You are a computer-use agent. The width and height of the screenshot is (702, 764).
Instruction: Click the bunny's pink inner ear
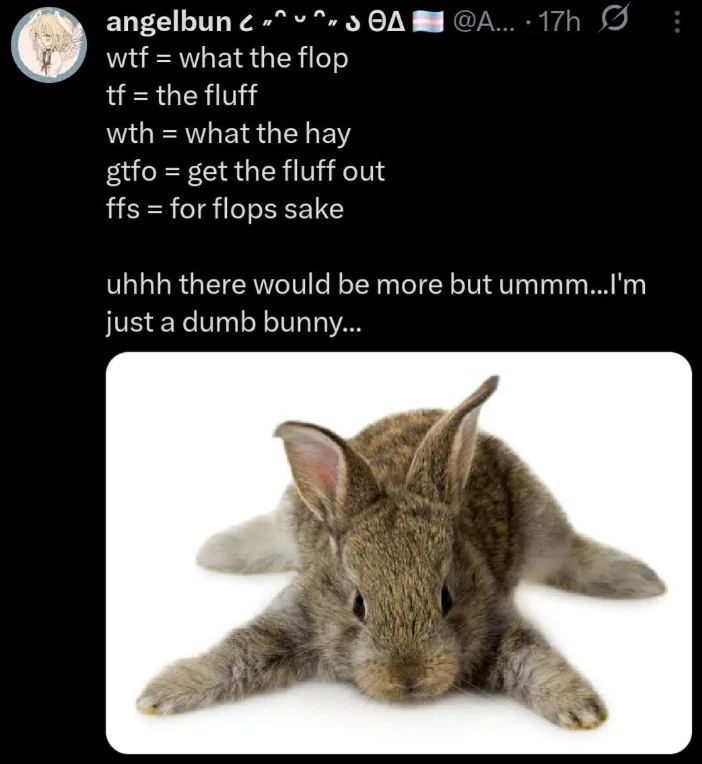pyautogui.click(x=313, y=462)
